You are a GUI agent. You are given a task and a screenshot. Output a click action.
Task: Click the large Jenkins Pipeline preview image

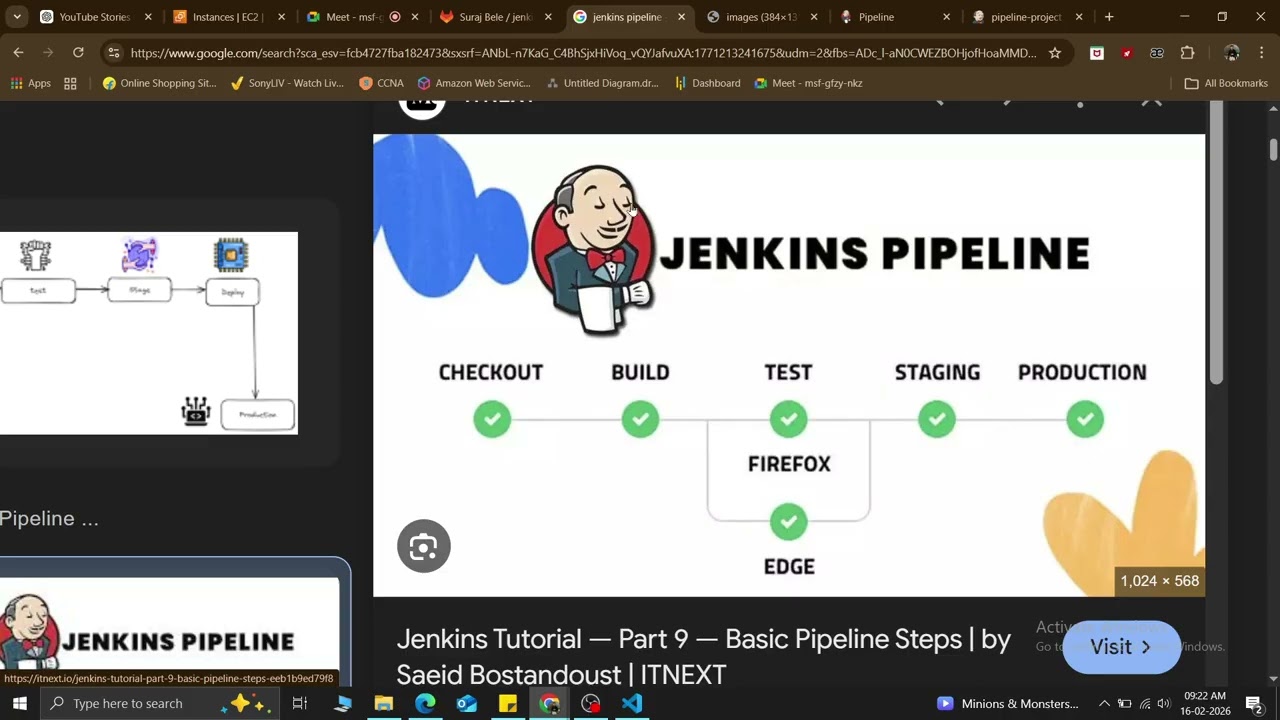coord(789,365)
